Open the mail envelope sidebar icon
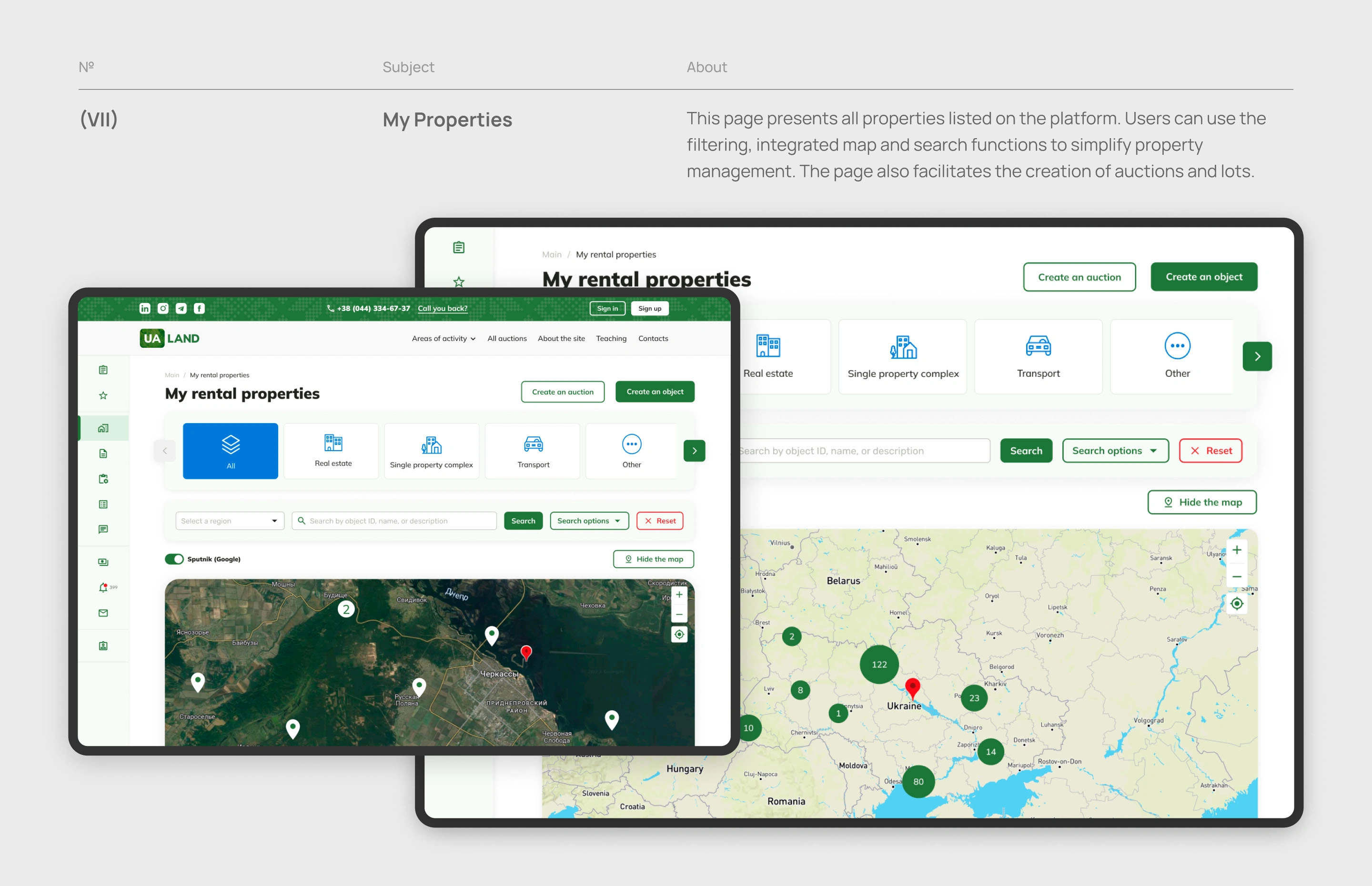This screenshot has height=886, width=1372. click(x=103, y=614)
